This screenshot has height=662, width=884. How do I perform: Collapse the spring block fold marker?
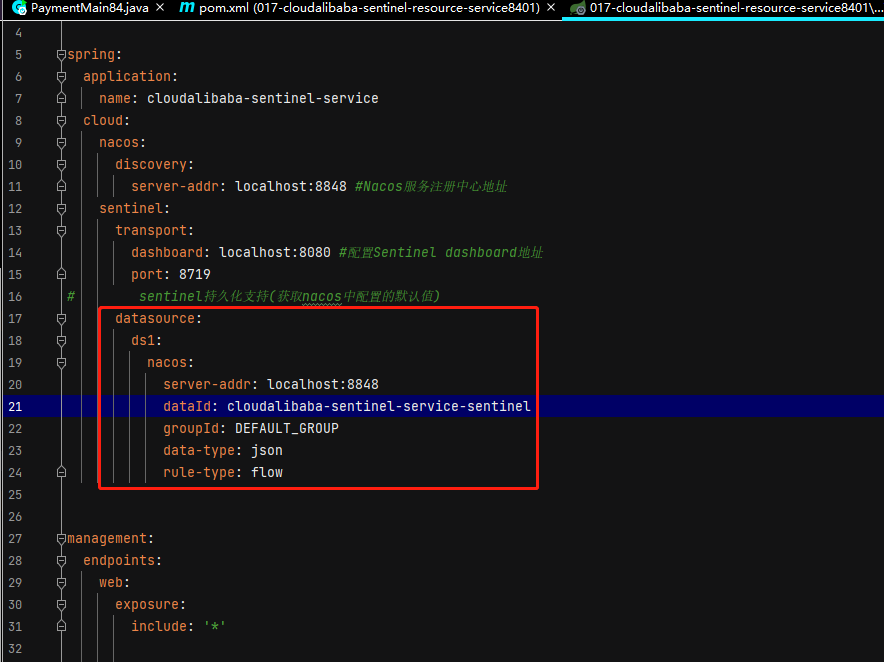[x=61, y=55]
